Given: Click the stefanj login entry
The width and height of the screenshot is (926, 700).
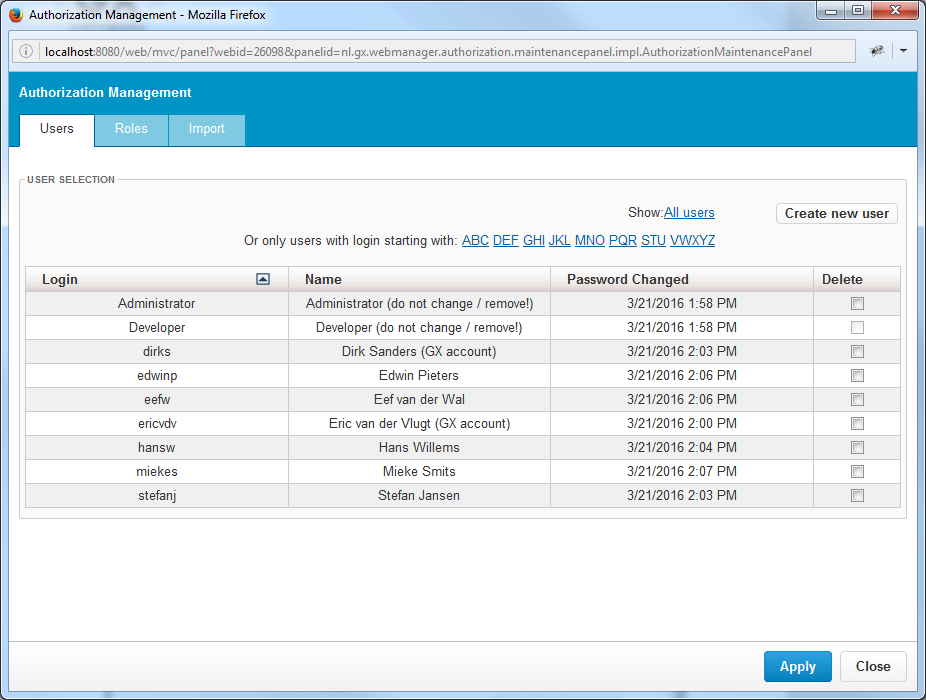Looking at the screenshot, I should [157, 496].
